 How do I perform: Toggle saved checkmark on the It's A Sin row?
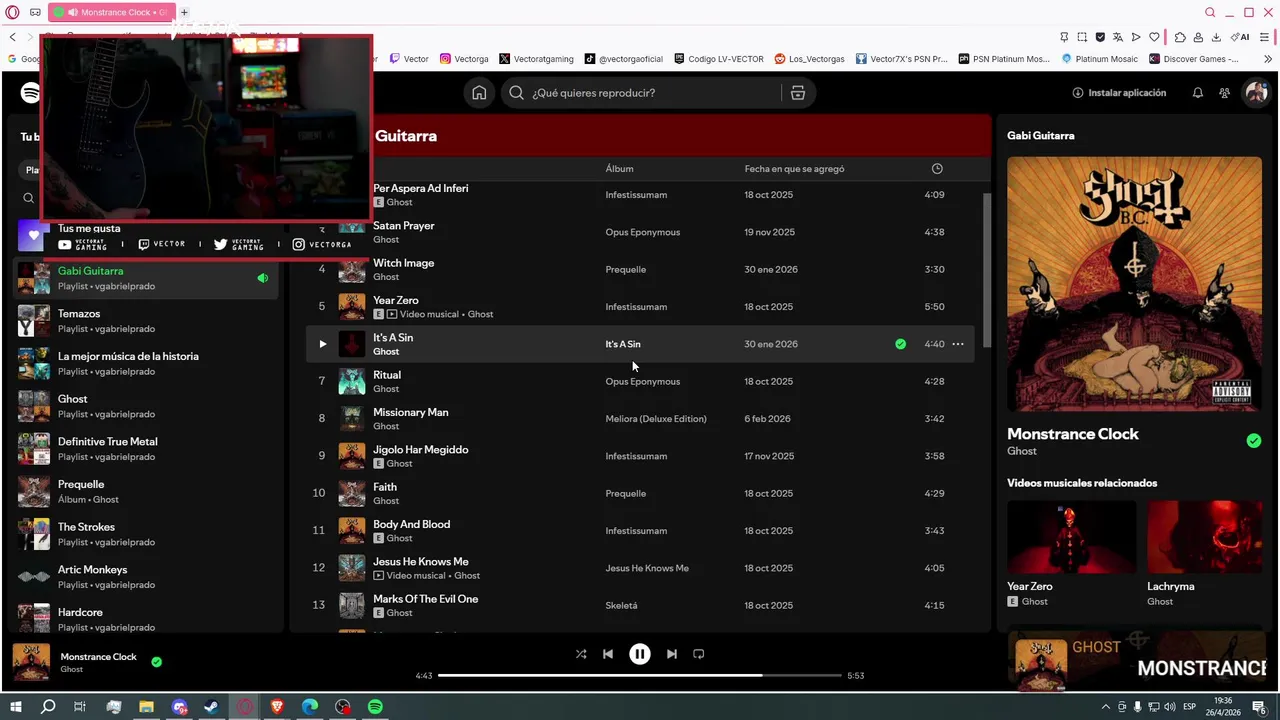click(x=901, y=344)
